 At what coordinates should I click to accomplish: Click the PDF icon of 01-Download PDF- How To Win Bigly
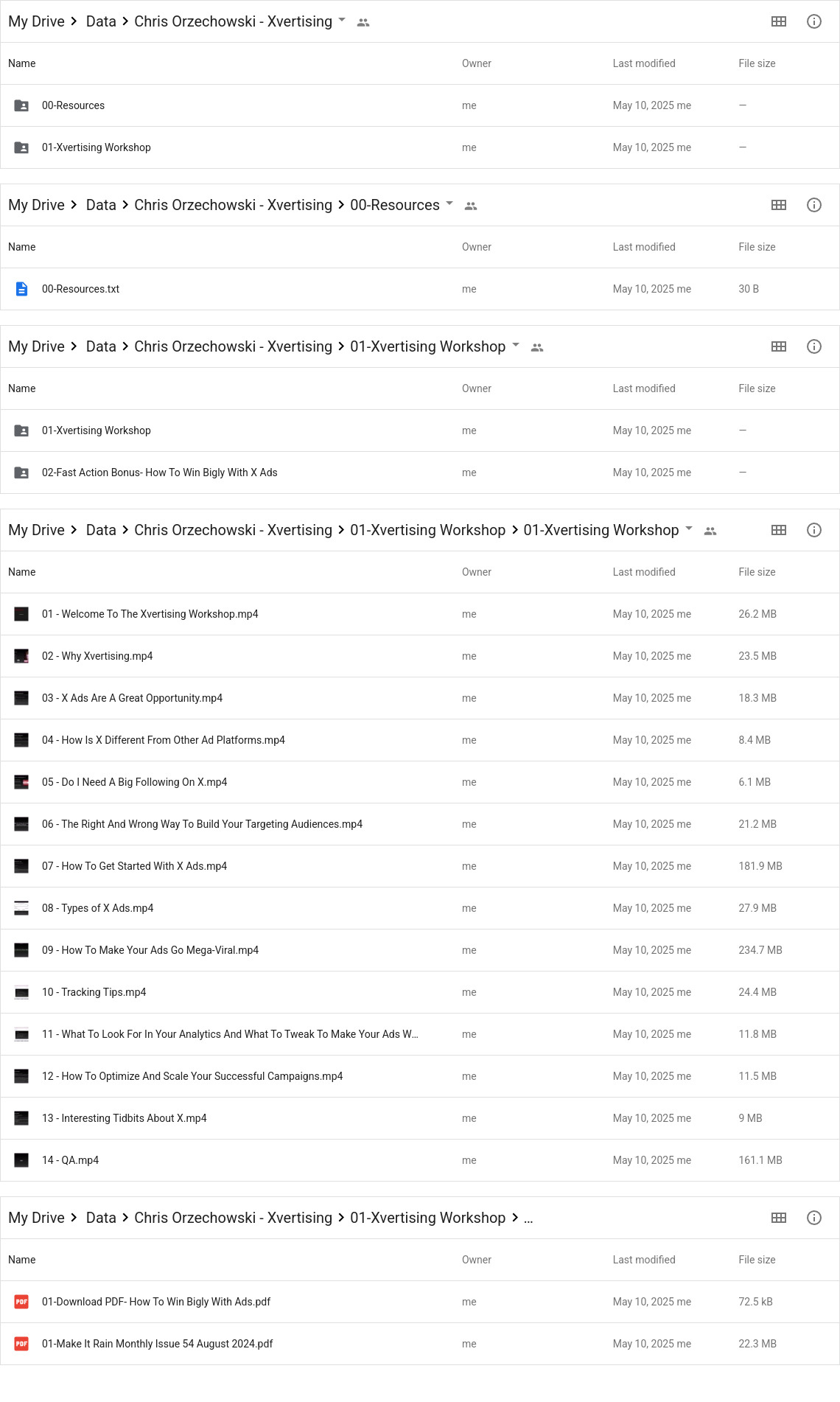tap(22, 1302)
